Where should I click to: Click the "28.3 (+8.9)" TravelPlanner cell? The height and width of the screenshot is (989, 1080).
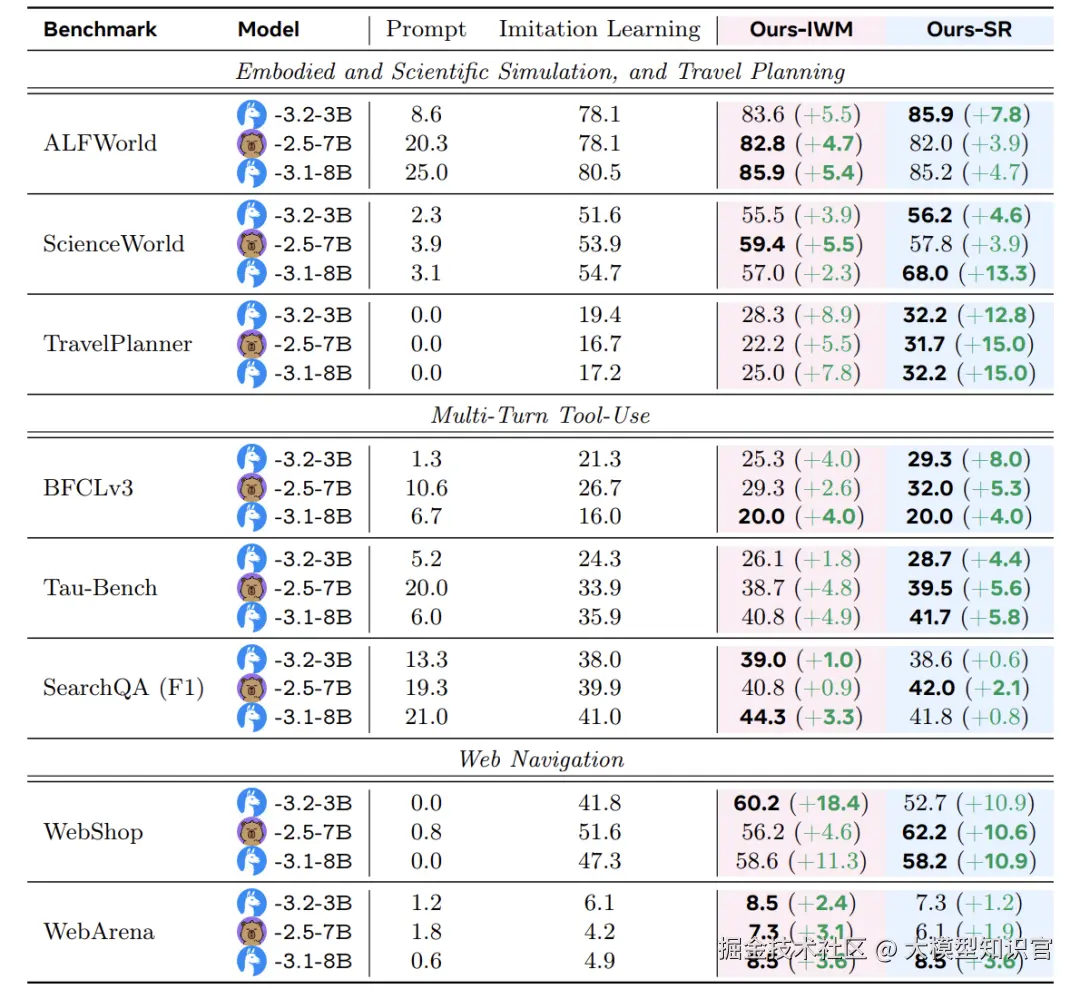(x=801, y=315)
